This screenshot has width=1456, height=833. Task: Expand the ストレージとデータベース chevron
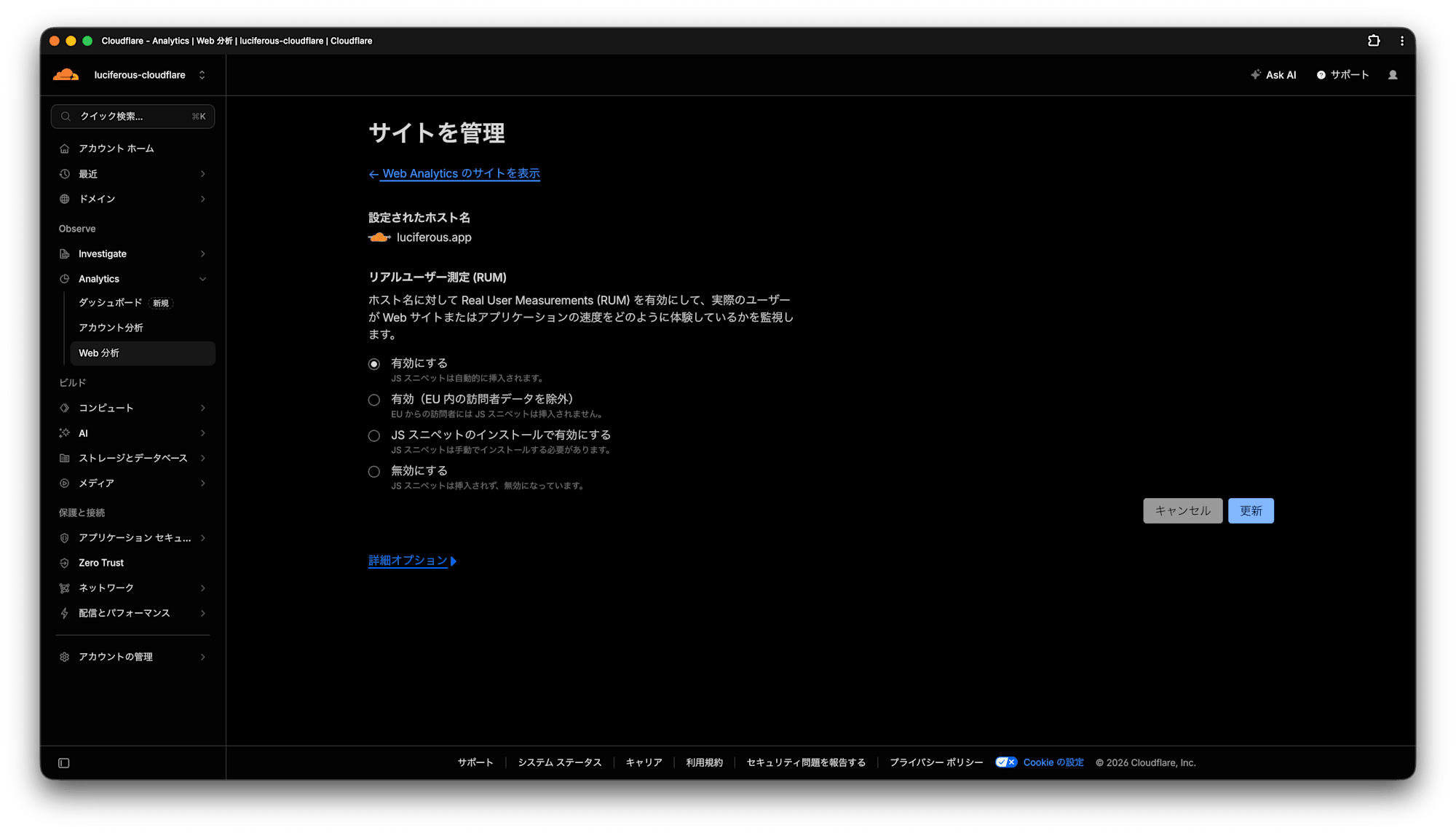pyautogui.click(x=203, y=458)
